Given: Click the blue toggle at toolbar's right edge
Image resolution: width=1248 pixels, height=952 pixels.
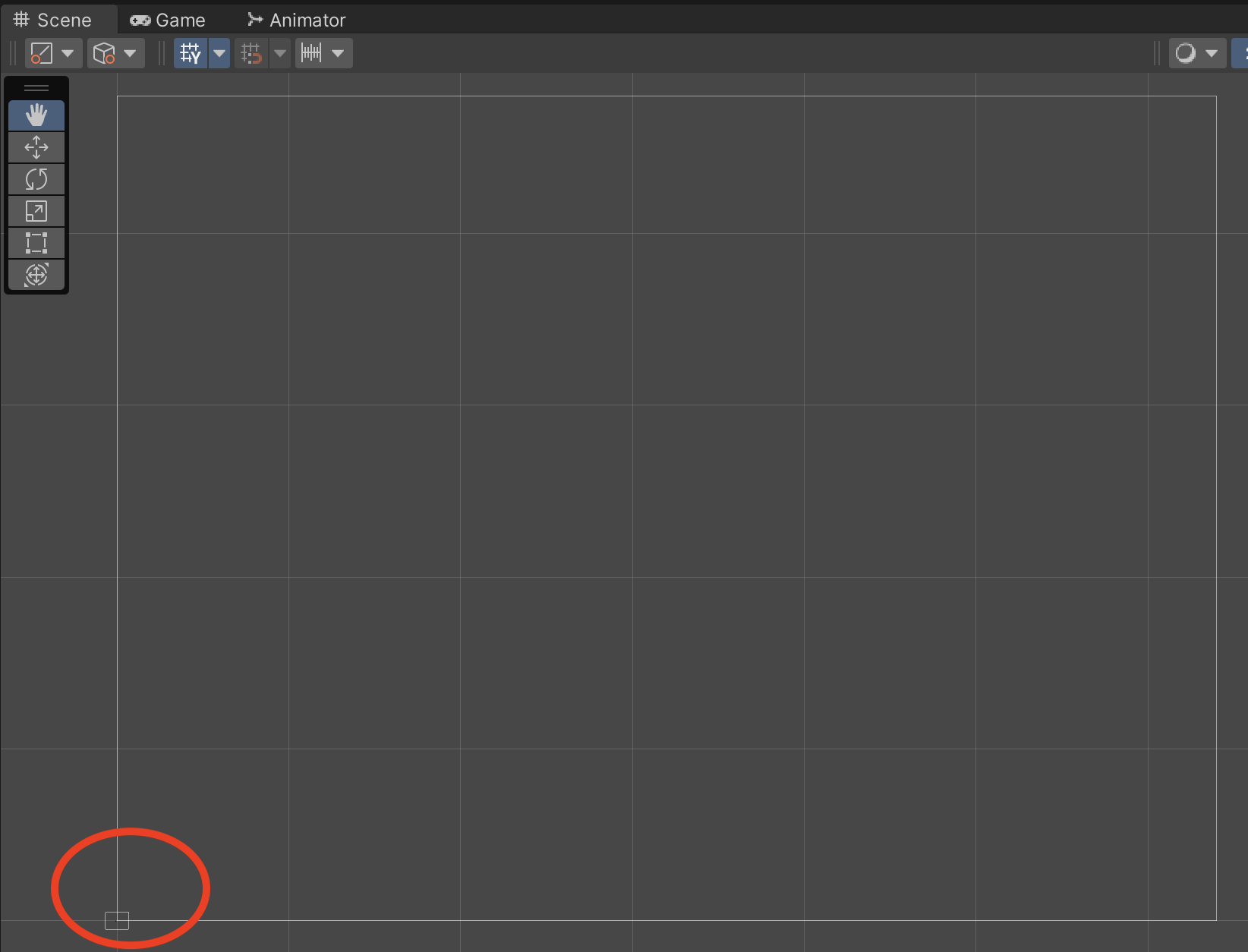Looking at the screenshot, I should (1242, 53).
